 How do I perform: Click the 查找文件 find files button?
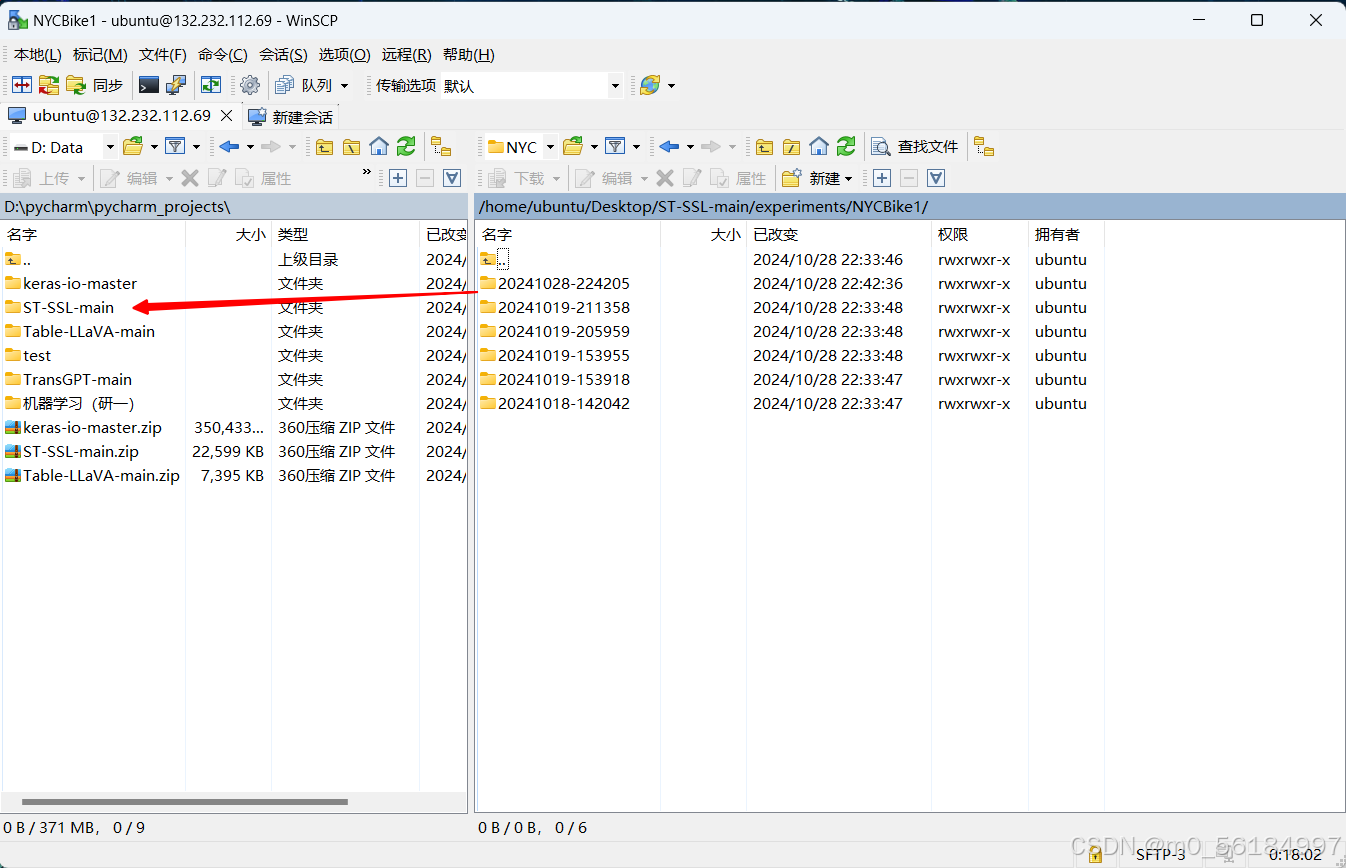915,147
